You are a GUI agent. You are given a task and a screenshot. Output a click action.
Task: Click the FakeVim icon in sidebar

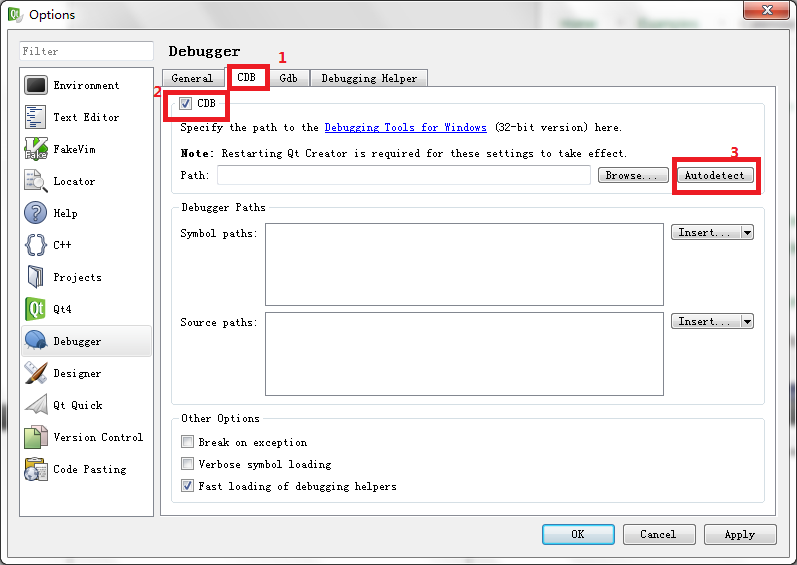(36, 150)
